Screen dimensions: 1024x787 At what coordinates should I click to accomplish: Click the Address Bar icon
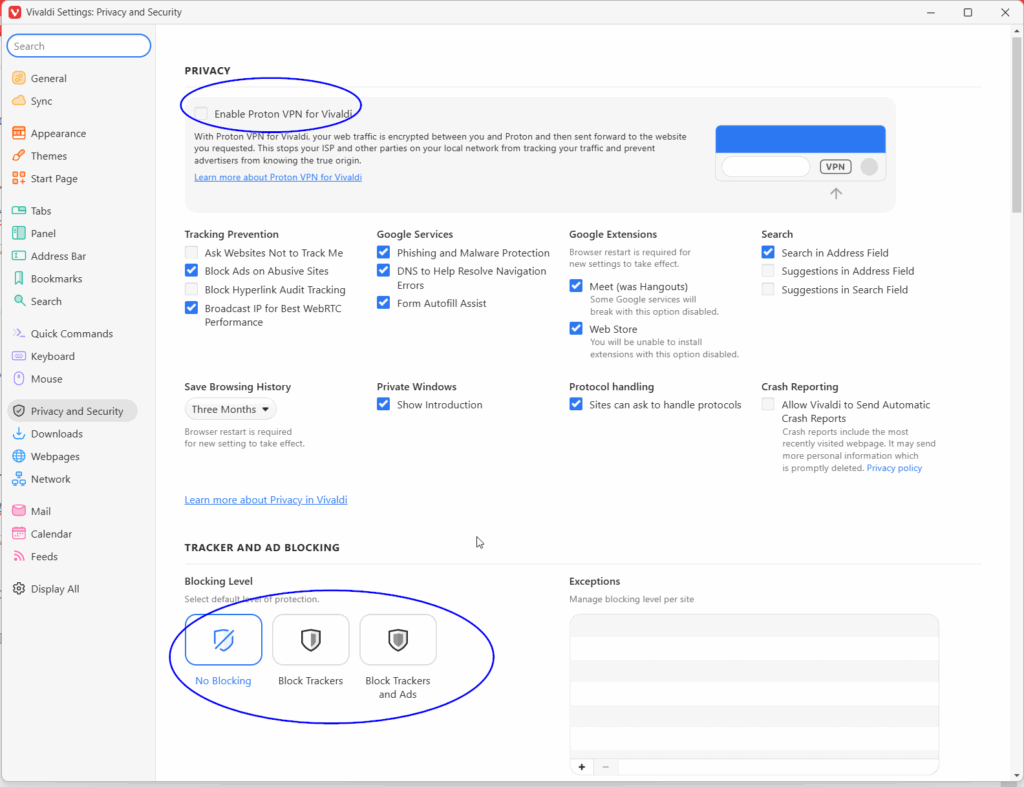[x=19, y=256]
